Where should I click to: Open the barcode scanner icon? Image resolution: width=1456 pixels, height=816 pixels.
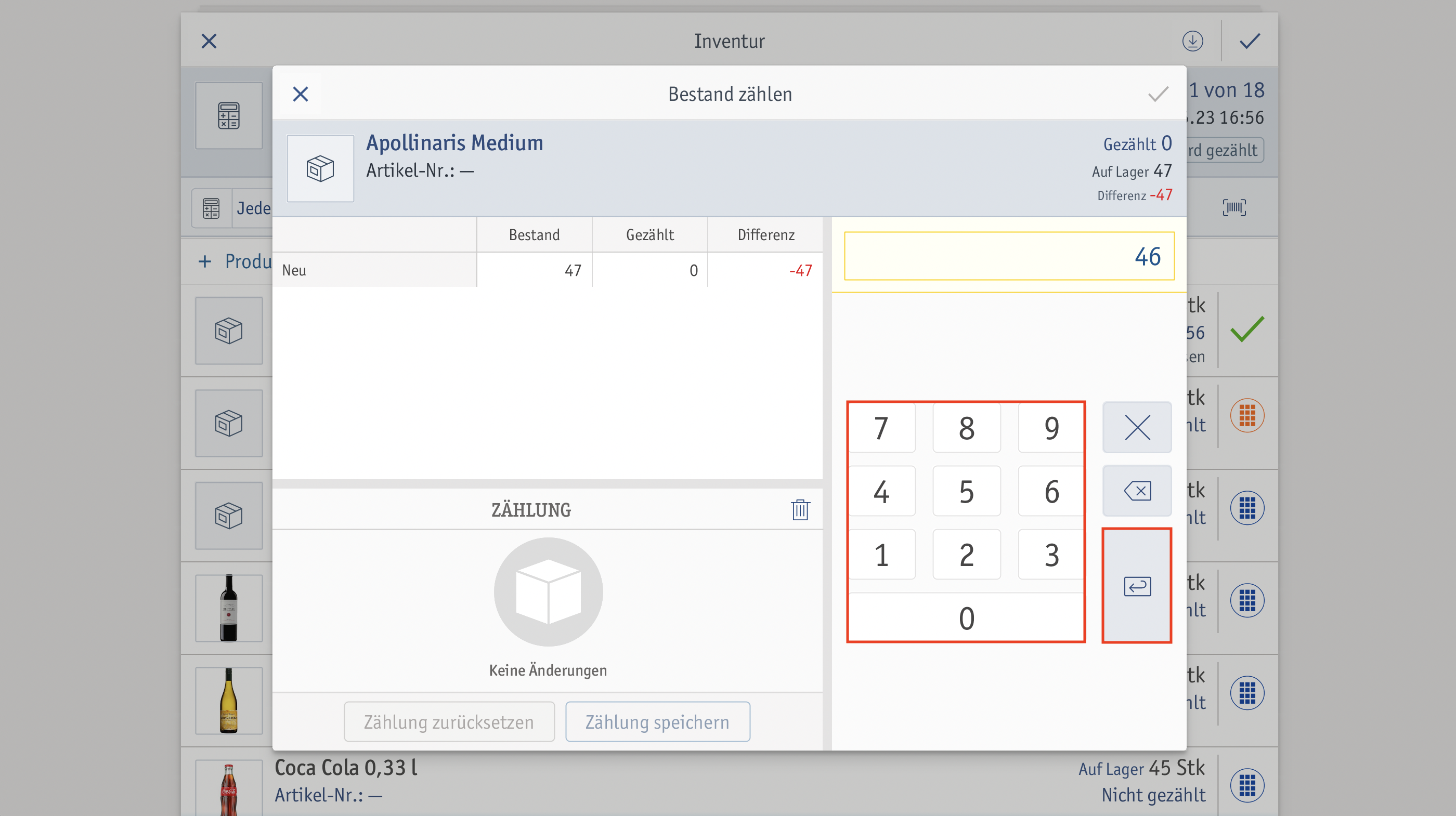tap(1234, 207)
